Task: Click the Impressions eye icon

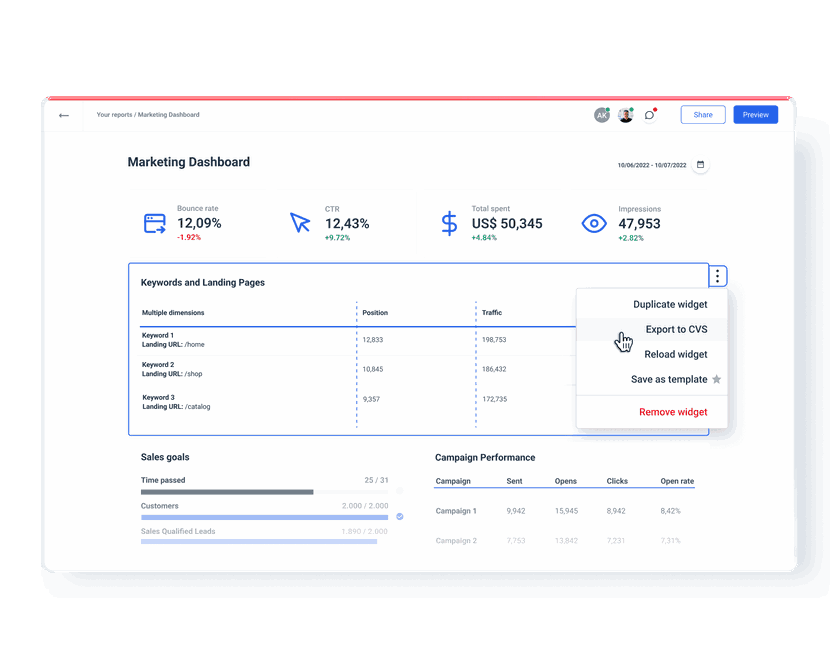Action: point(593,224)
